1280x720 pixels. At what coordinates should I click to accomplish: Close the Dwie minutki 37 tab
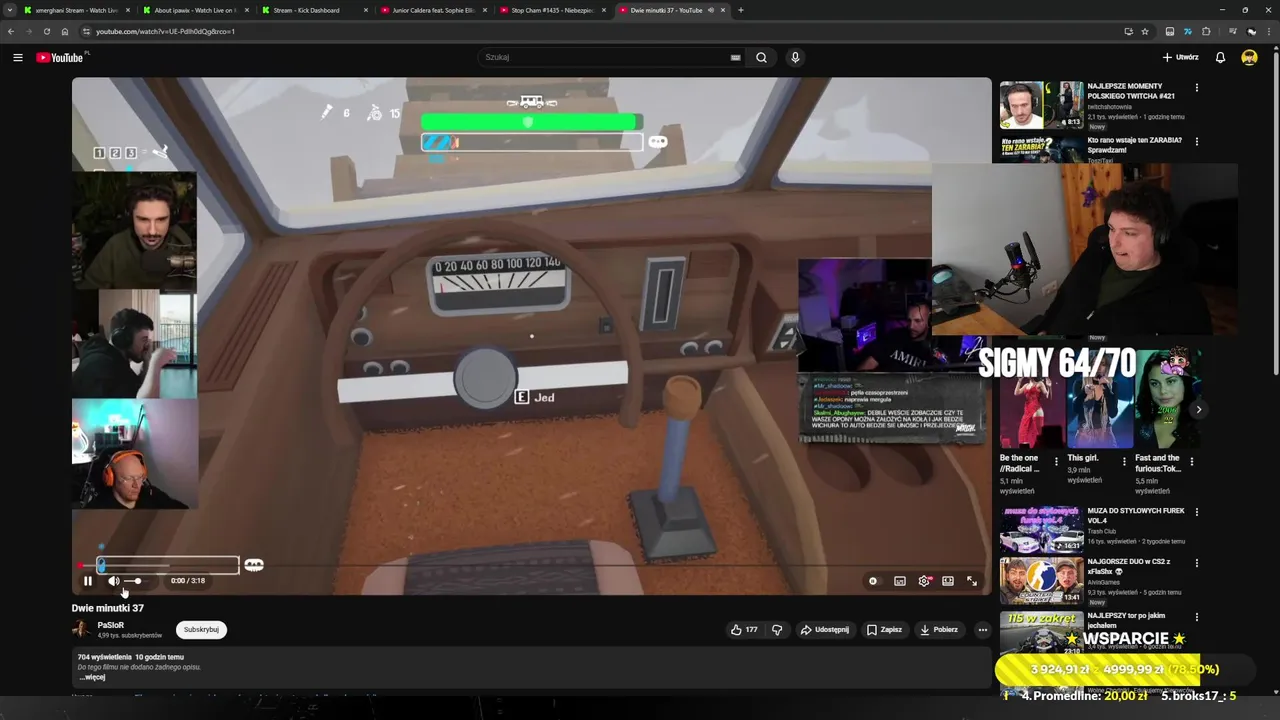pos(723,10)
